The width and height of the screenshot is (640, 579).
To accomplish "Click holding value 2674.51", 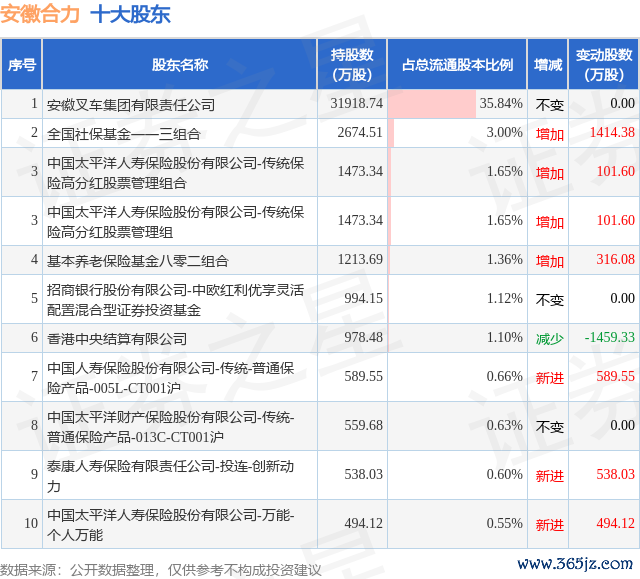I will (x=360, y=133).
